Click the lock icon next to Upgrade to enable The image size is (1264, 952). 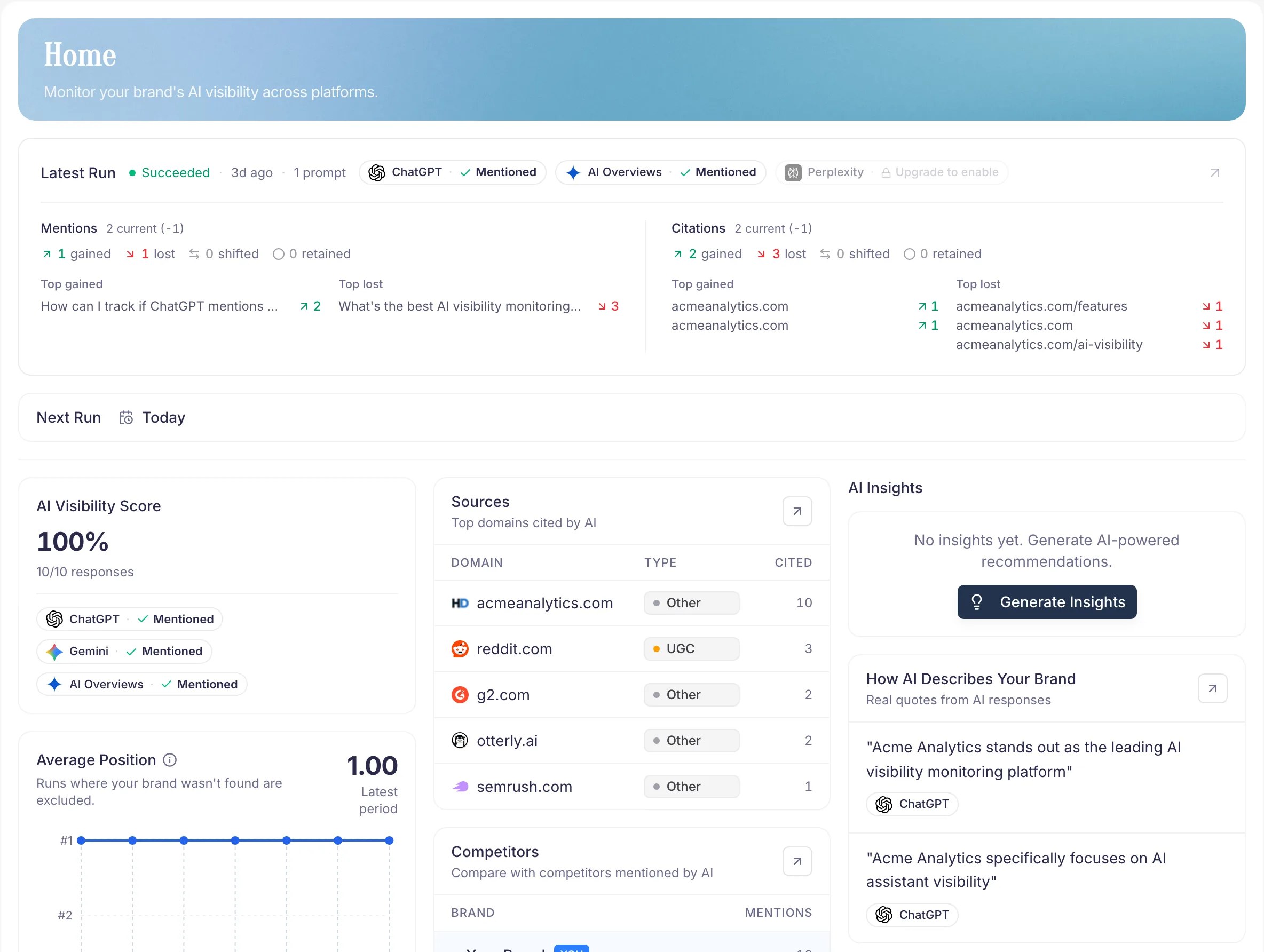[885, 172]
